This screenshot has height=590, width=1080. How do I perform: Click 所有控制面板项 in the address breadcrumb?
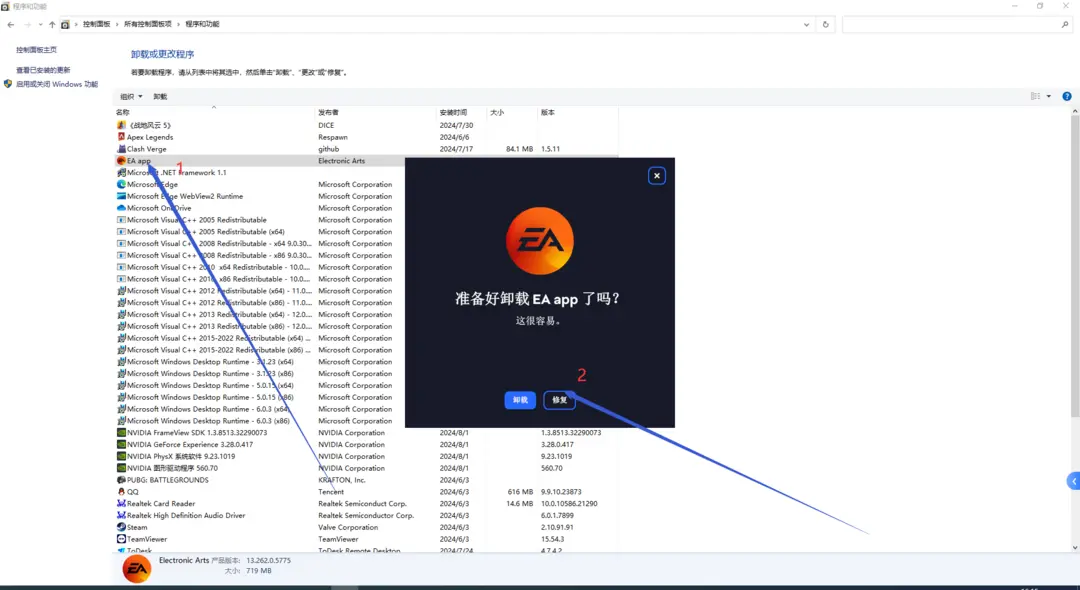(x=147, y=24)
